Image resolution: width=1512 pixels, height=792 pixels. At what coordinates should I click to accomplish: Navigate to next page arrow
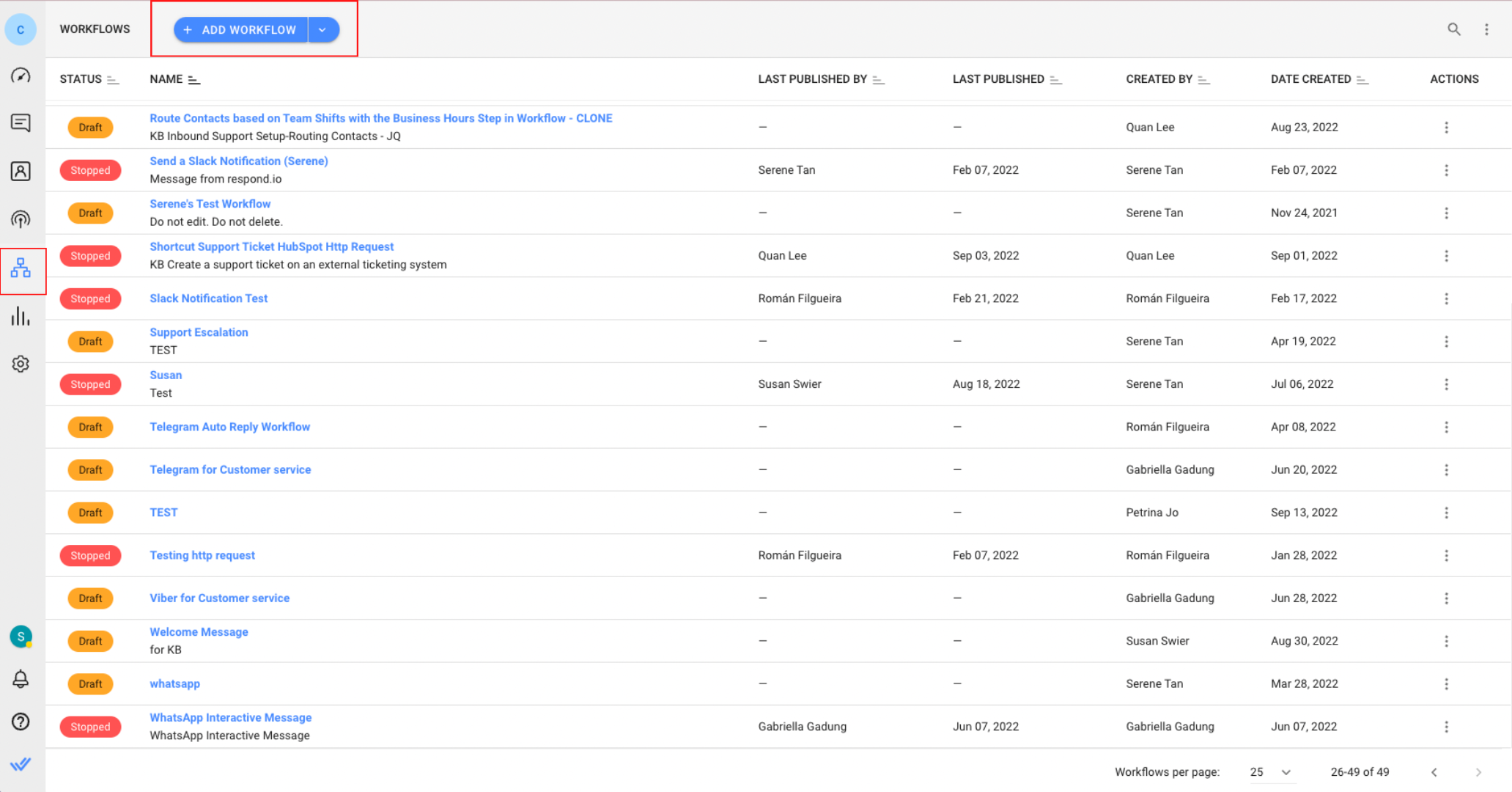[1479, 771]
